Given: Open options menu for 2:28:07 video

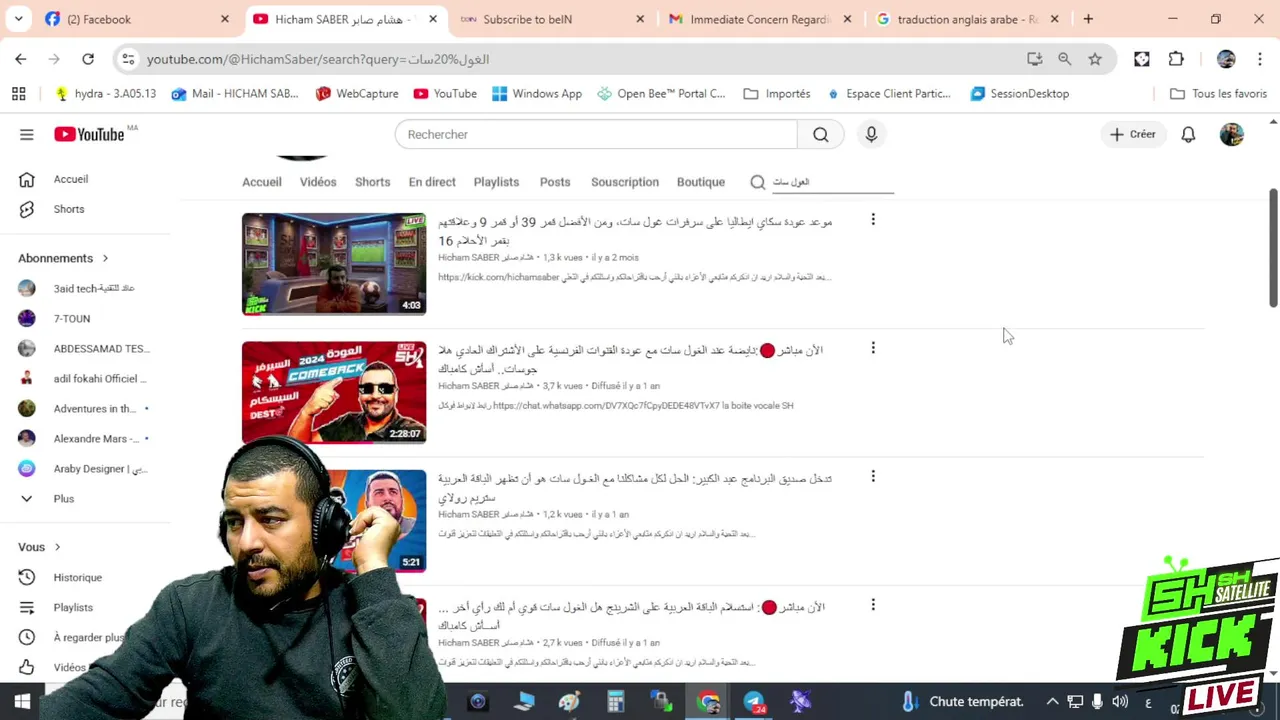Looking at the screenshot, I should coord(873,348).
